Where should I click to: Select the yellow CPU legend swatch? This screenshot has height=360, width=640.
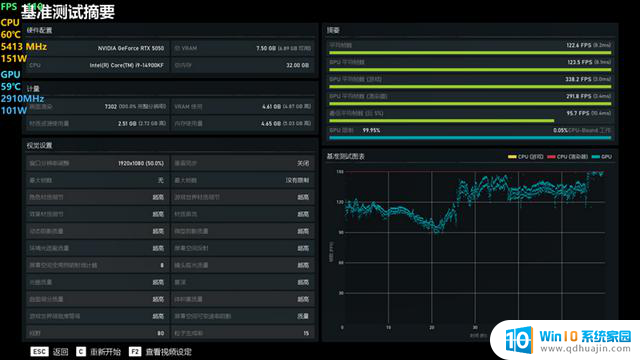coord(512,157)
